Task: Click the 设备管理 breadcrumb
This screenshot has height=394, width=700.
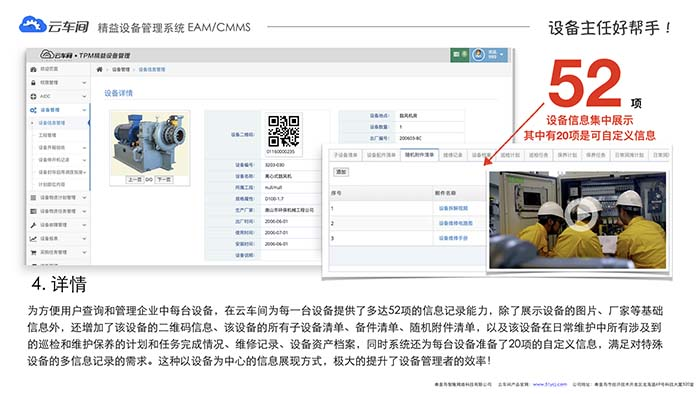Action: pyautogui.click(x=121, y=70)
